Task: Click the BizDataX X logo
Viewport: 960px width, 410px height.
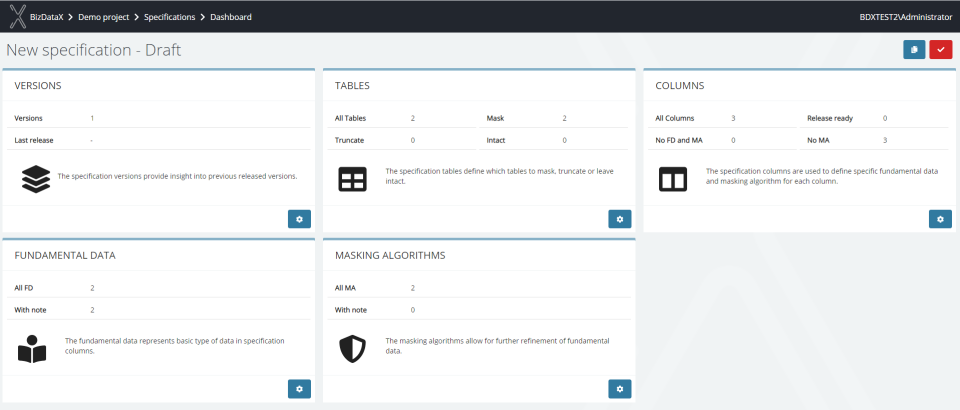Action: pos(17,17)
